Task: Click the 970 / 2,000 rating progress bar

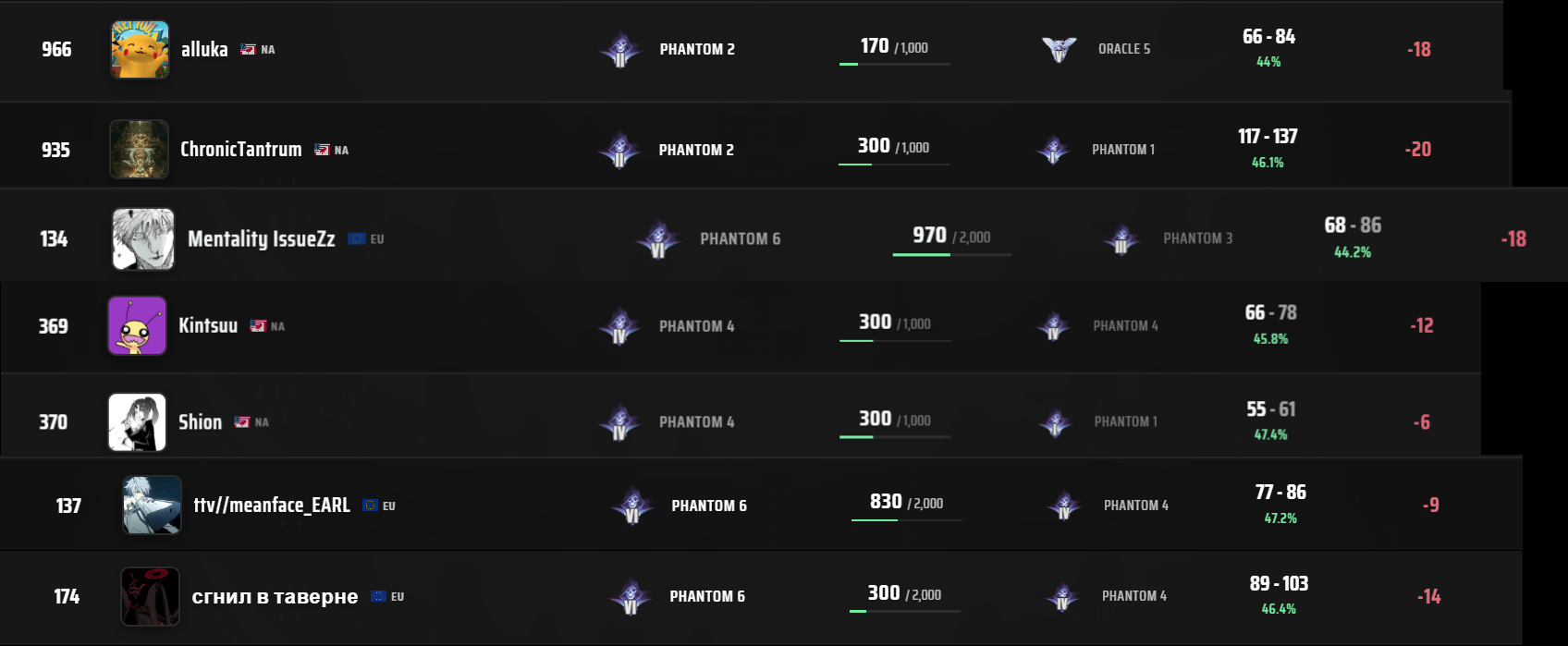Action: (x=952, y=254)
